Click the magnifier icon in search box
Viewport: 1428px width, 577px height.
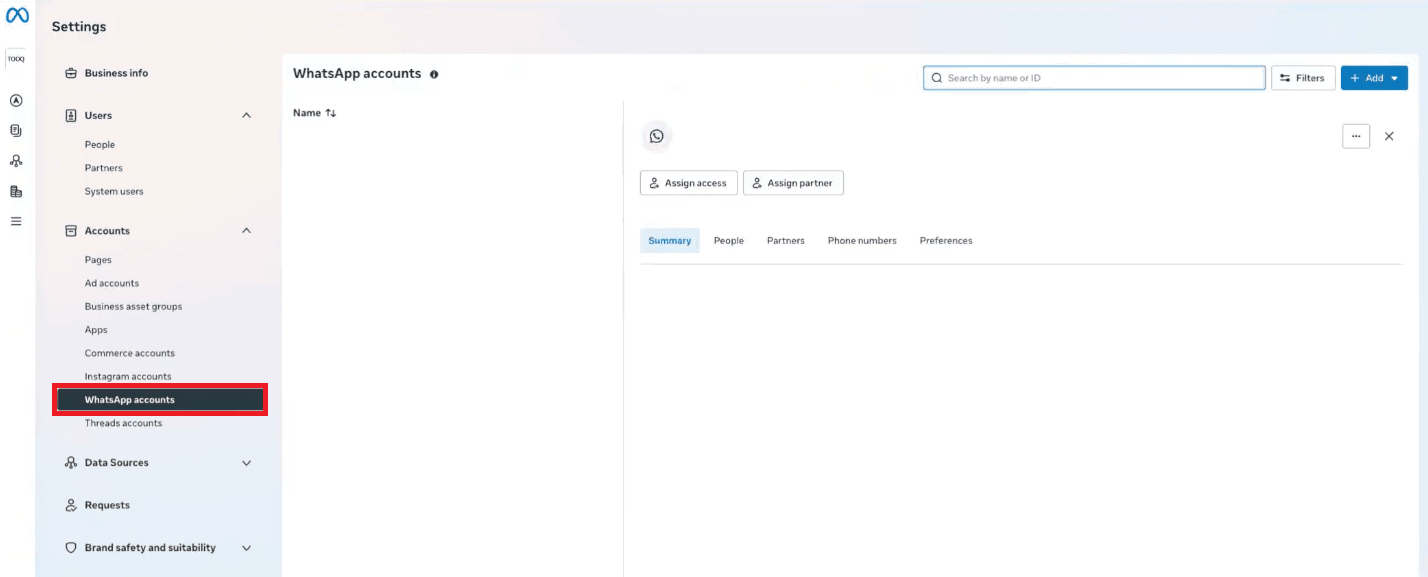[x=937, y=78]
